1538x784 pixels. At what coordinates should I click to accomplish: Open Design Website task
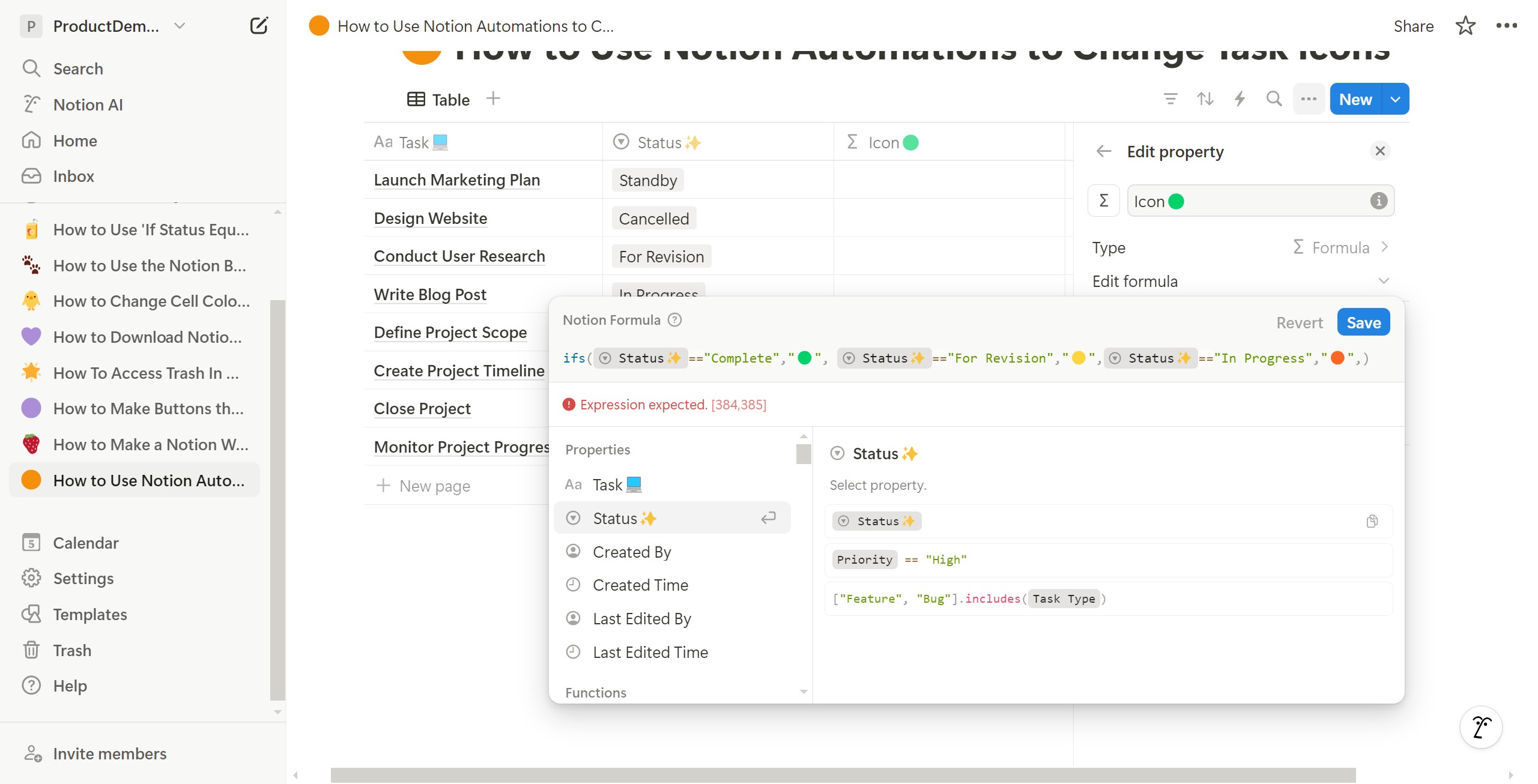point(430,218)
